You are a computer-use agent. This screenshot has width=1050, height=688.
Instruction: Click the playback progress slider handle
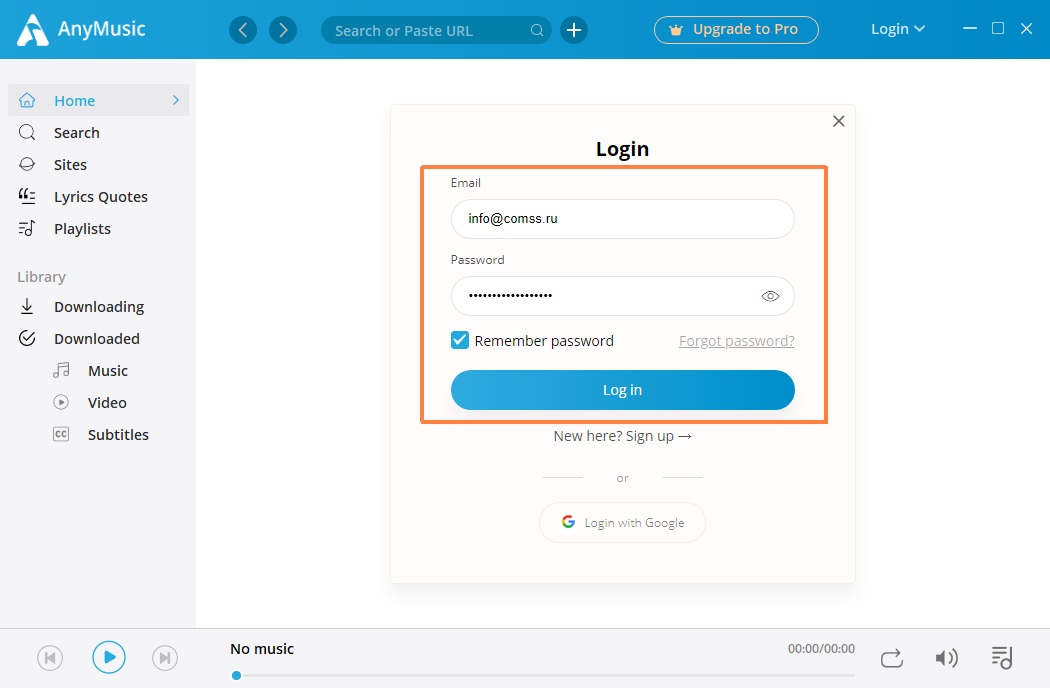click(236, 675)
